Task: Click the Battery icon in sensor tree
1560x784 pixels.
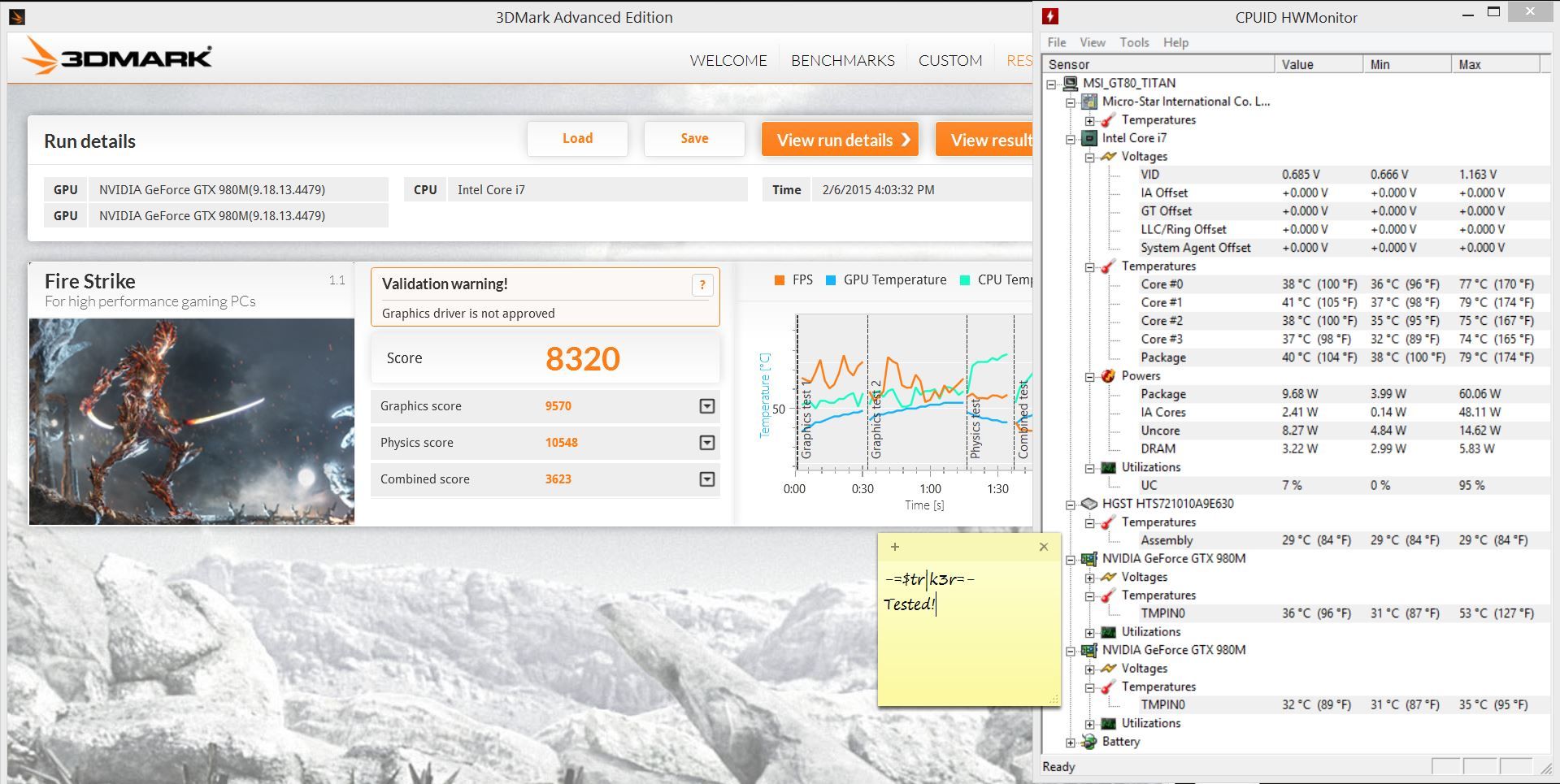Action: click(x=1089, y=742)
